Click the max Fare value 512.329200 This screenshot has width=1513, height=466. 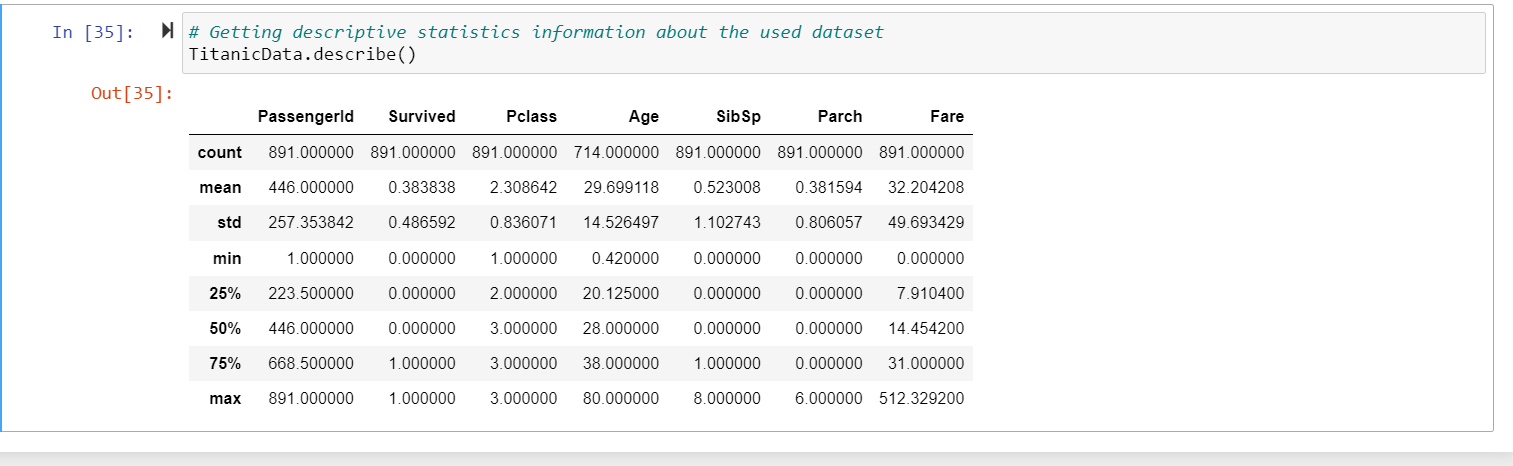(922, 398)
